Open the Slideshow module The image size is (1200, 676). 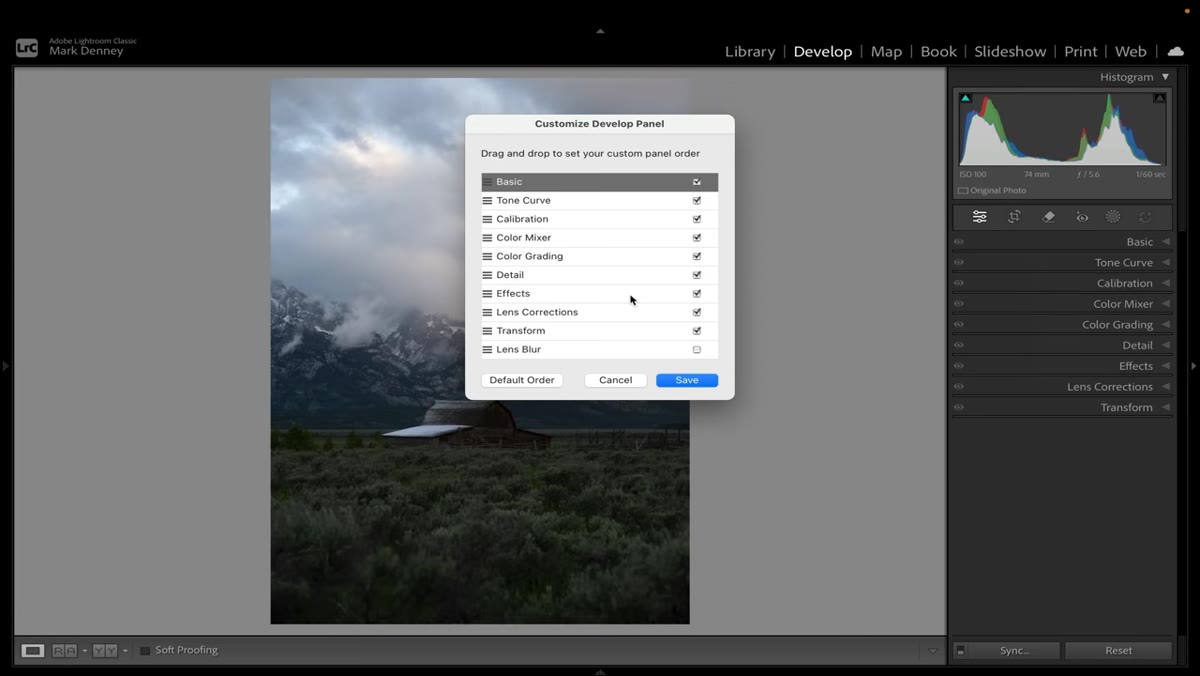(1010, 51)
